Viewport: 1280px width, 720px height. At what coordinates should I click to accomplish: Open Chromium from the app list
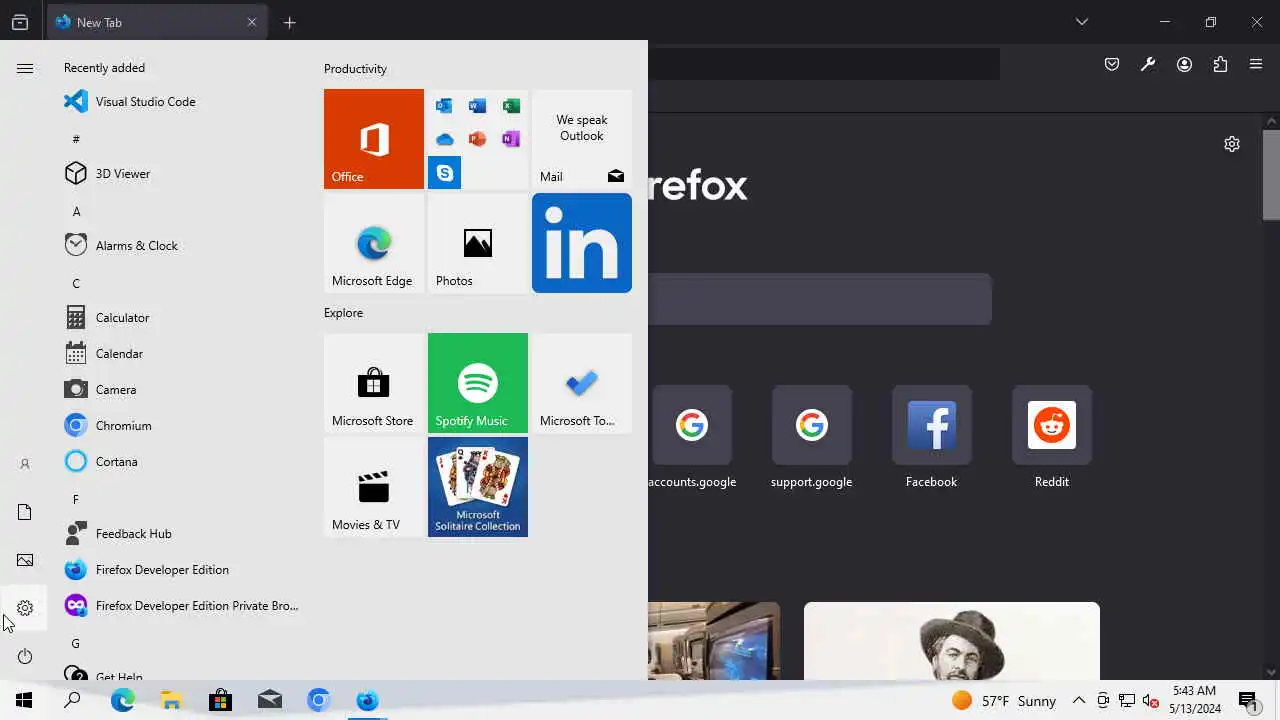pos(180,426)
